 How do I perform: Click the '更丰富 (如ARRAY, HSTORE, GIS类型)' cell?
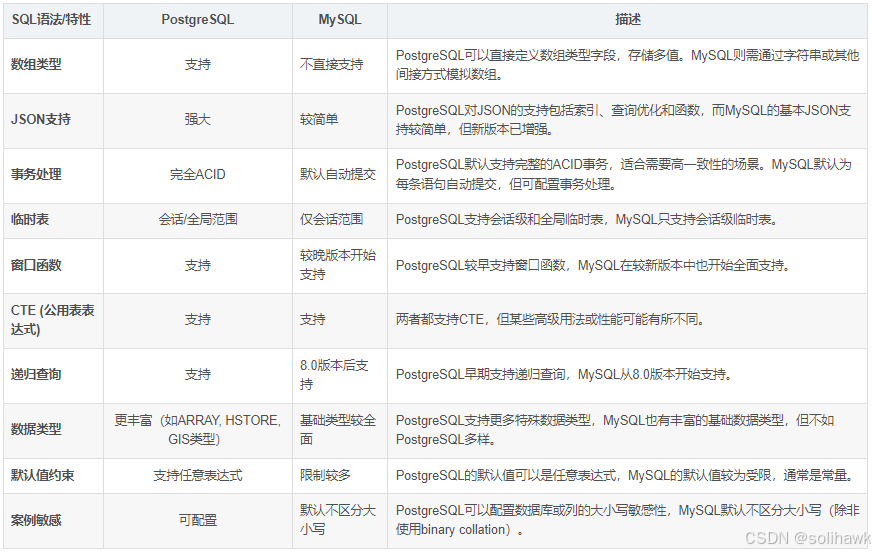198,429
